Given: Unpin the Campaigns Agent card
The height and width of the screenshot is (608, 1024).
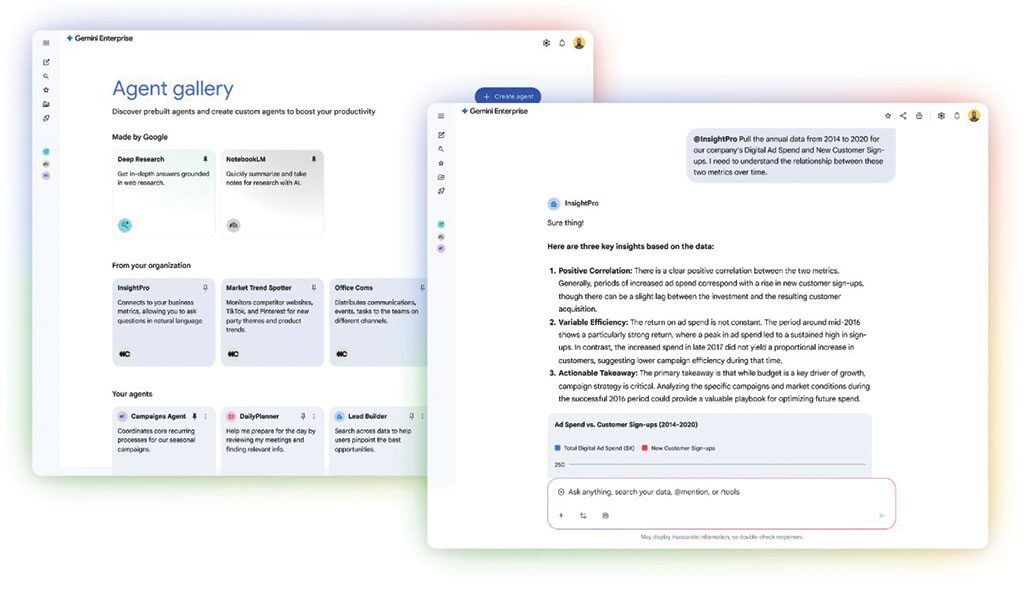Looking at the screenshot, I should point(194,417).
